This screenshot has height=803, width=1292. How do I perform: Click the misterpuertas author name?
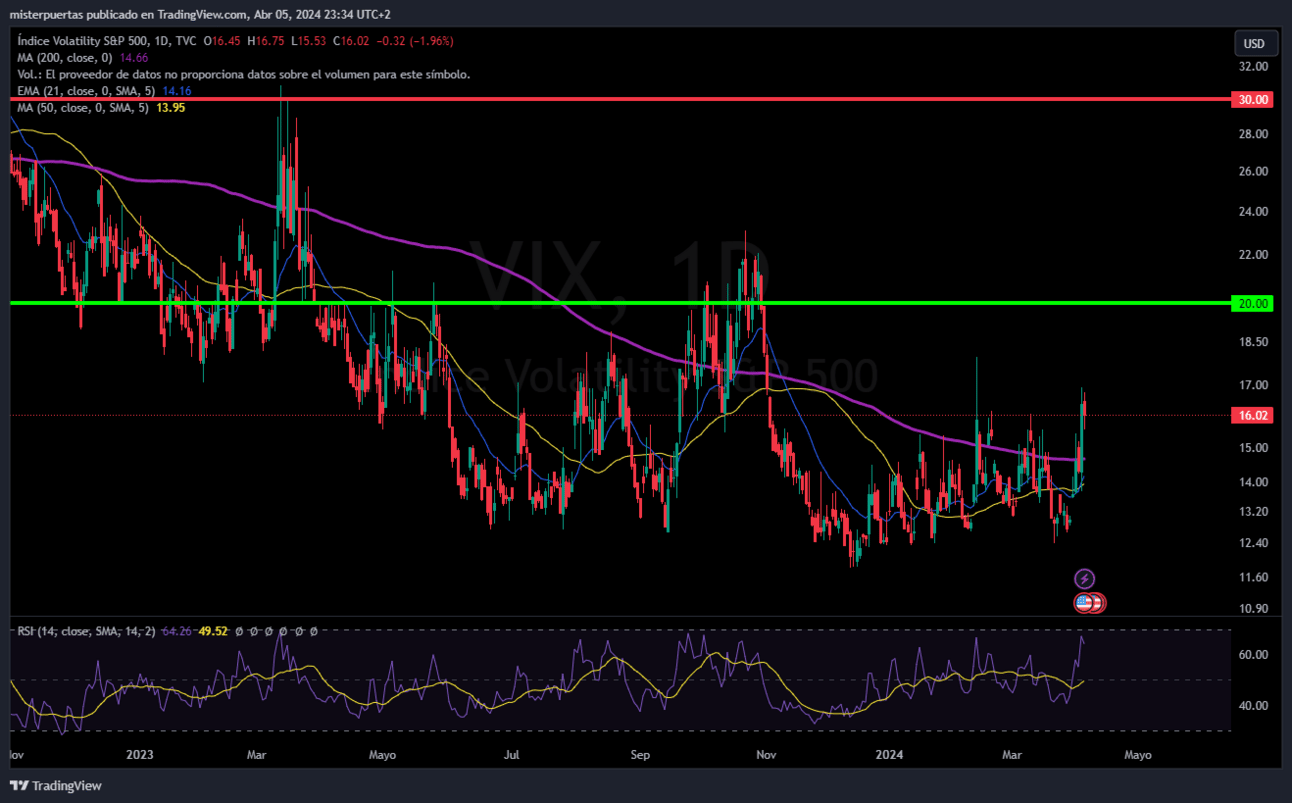47,14
